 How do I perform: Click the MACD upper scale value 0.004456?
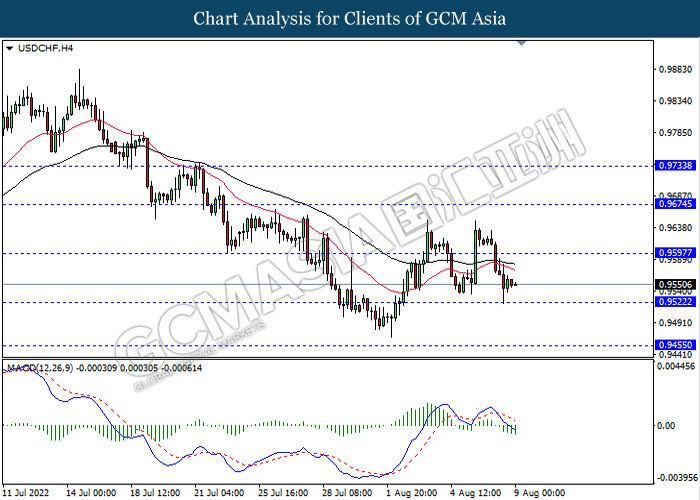point(677,367)
